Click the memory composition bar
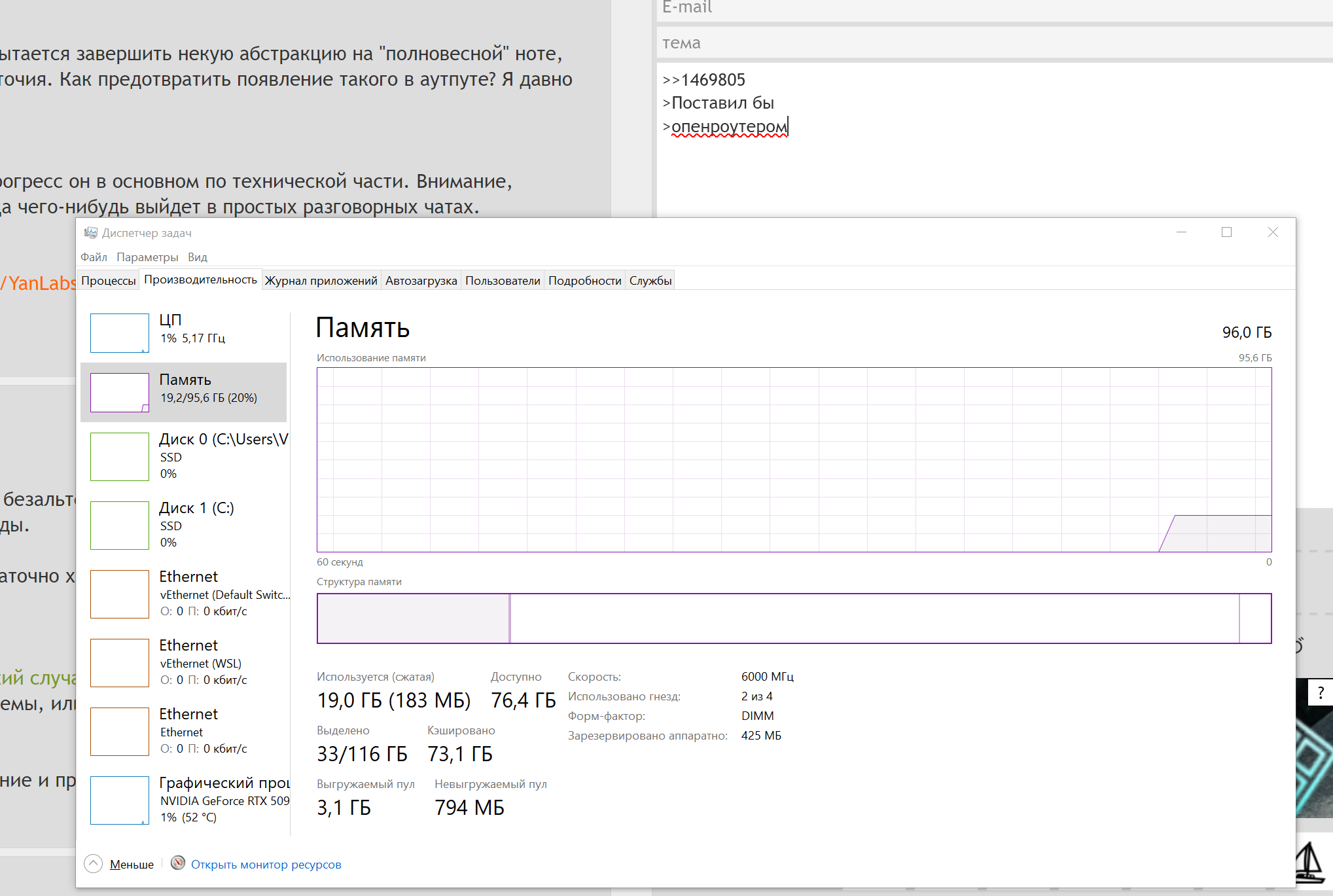This screenshot has height=896, width=1333. [793, 618]
